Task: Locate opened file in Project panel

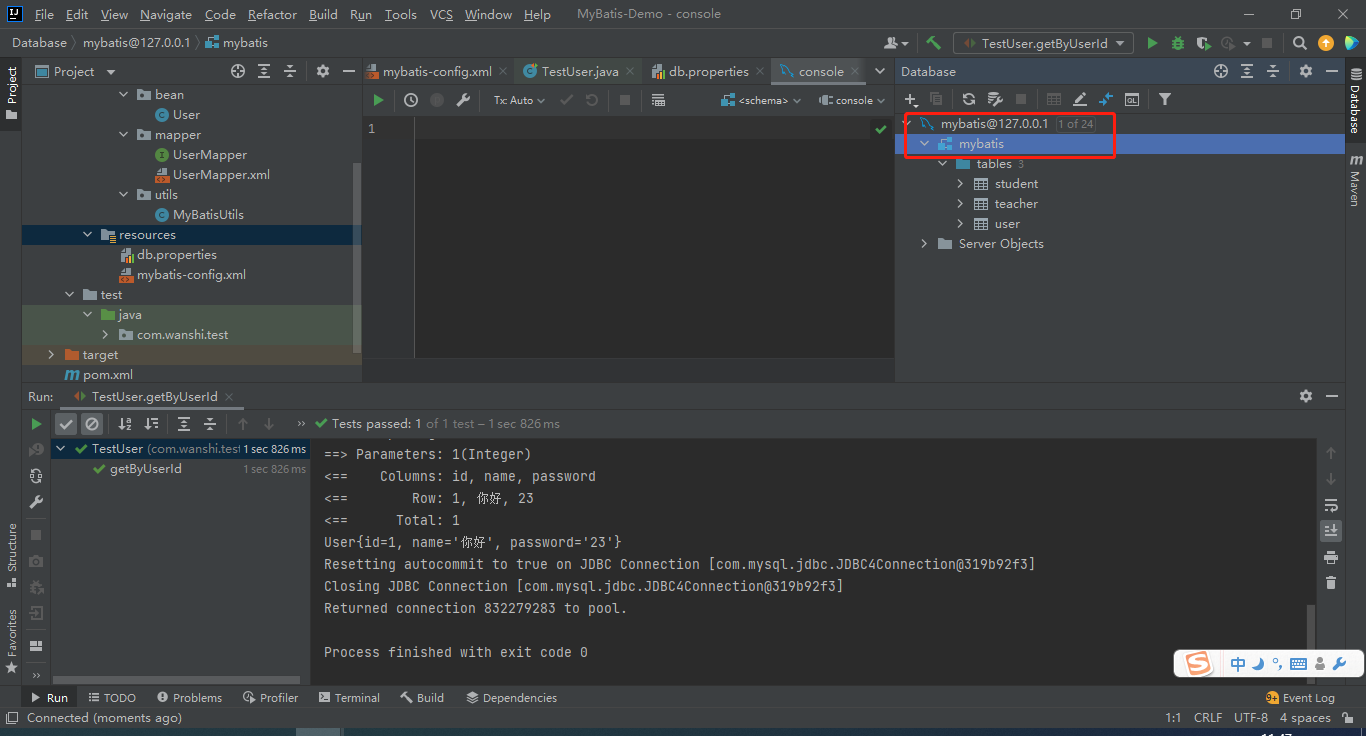Action: click(238, 71)
